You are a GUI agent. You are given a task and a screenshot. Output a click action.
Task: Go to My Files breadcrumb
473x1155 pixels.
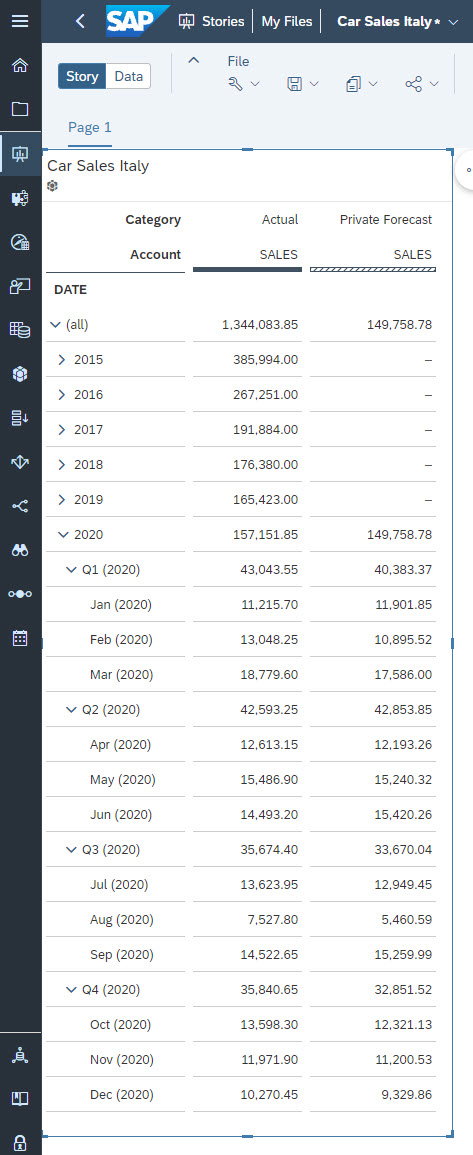(287, 21)
